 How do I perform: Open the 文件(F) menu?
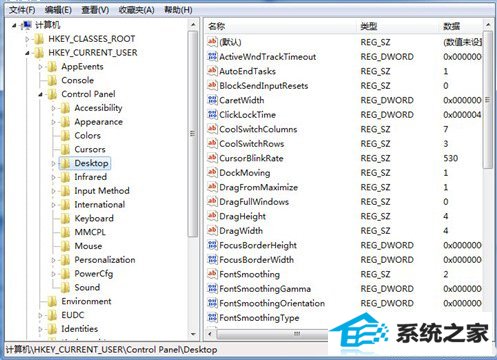point(22,10)
